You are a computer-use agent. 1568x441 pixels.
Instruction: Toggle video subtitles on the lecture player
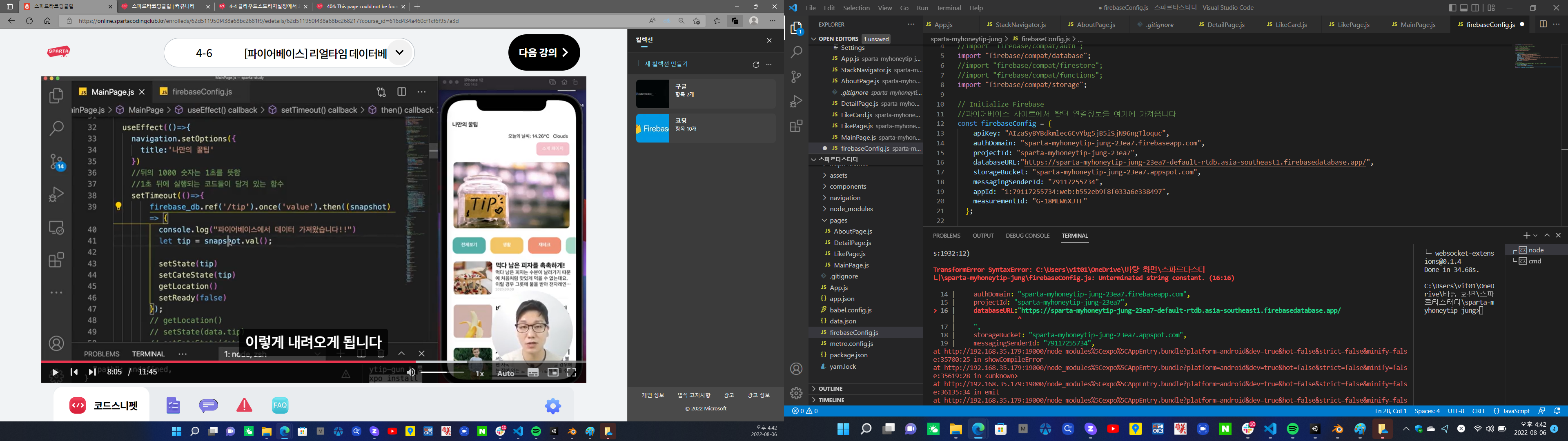(x=533, y=373)
